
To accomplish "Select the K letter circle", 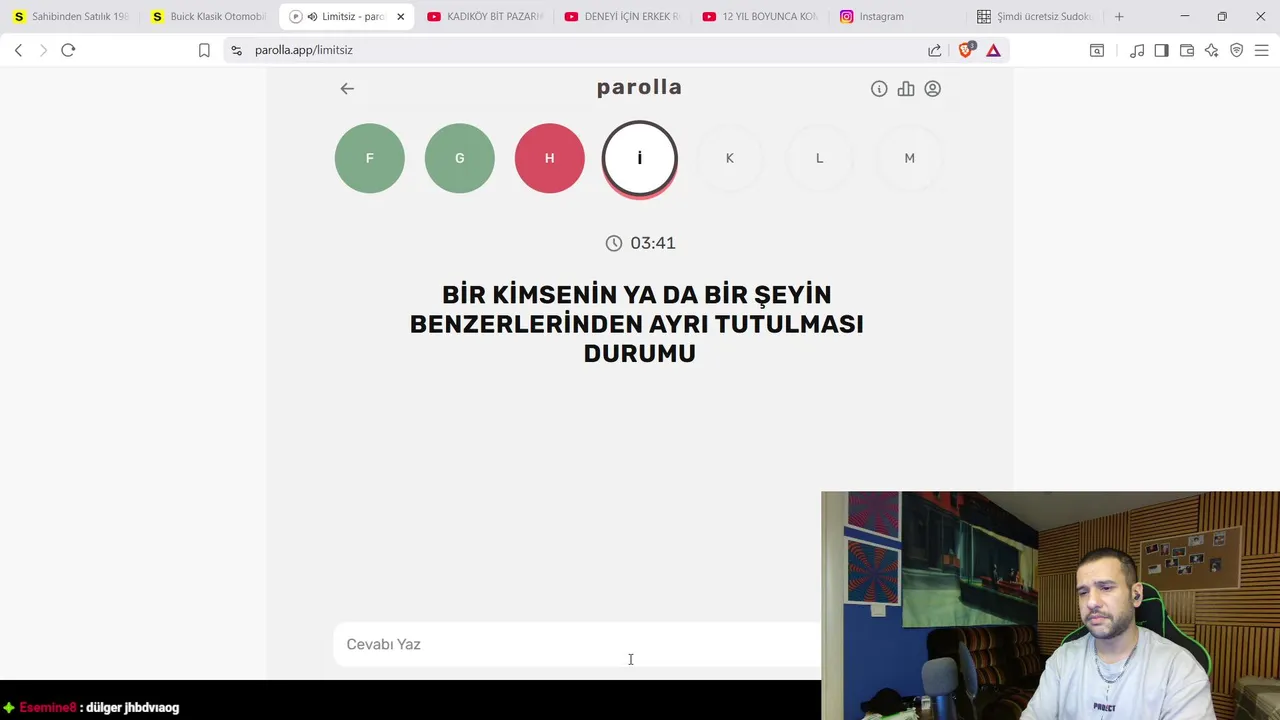I will coord(730,158).
